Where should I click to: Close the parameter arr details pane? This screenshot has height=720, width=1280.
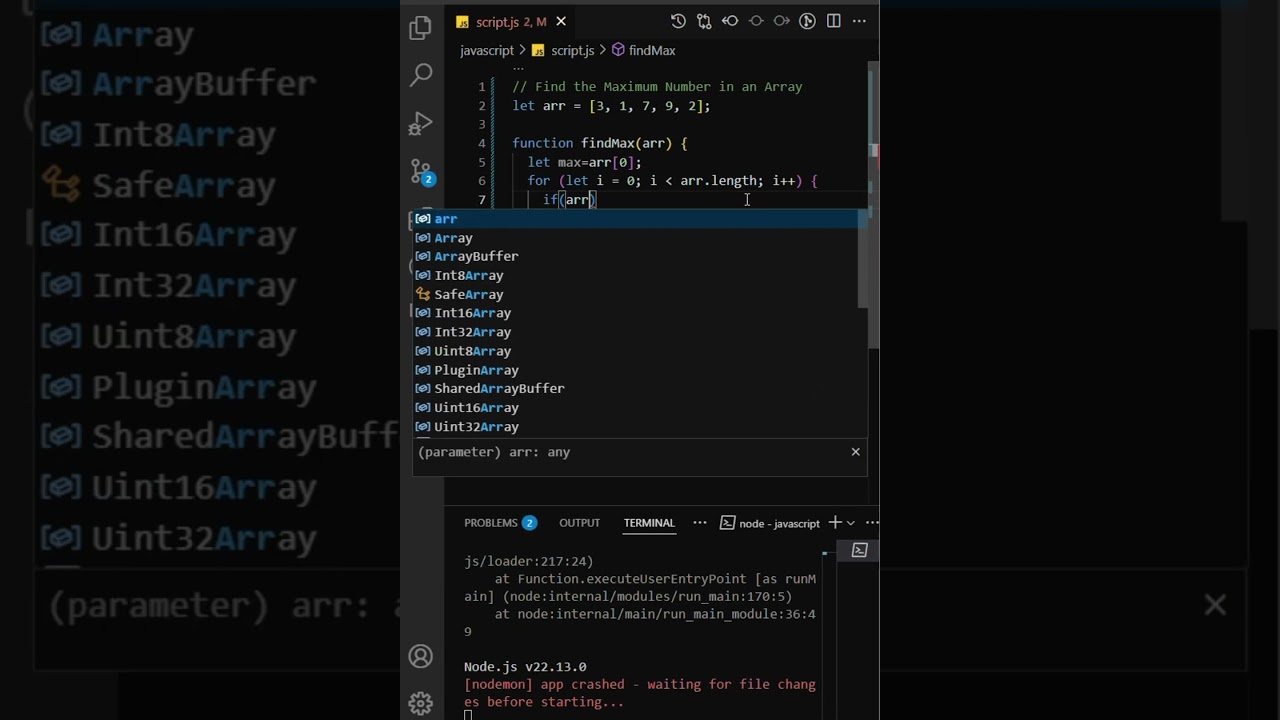coord(856,452)
